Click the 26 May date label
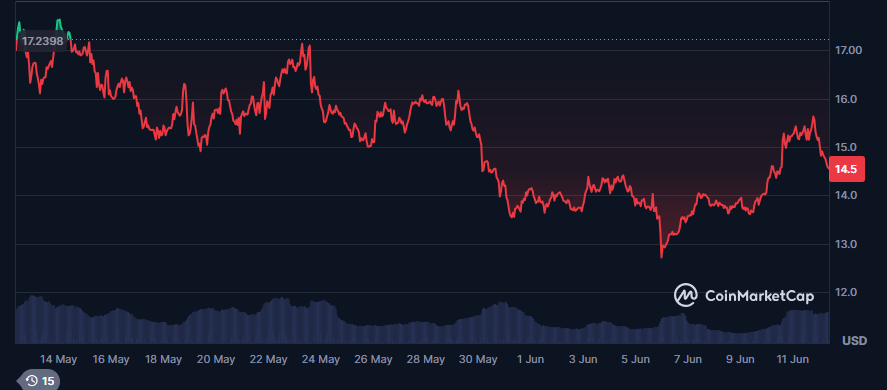The height and width of the screenshot is (390, 887). (373, 359)
